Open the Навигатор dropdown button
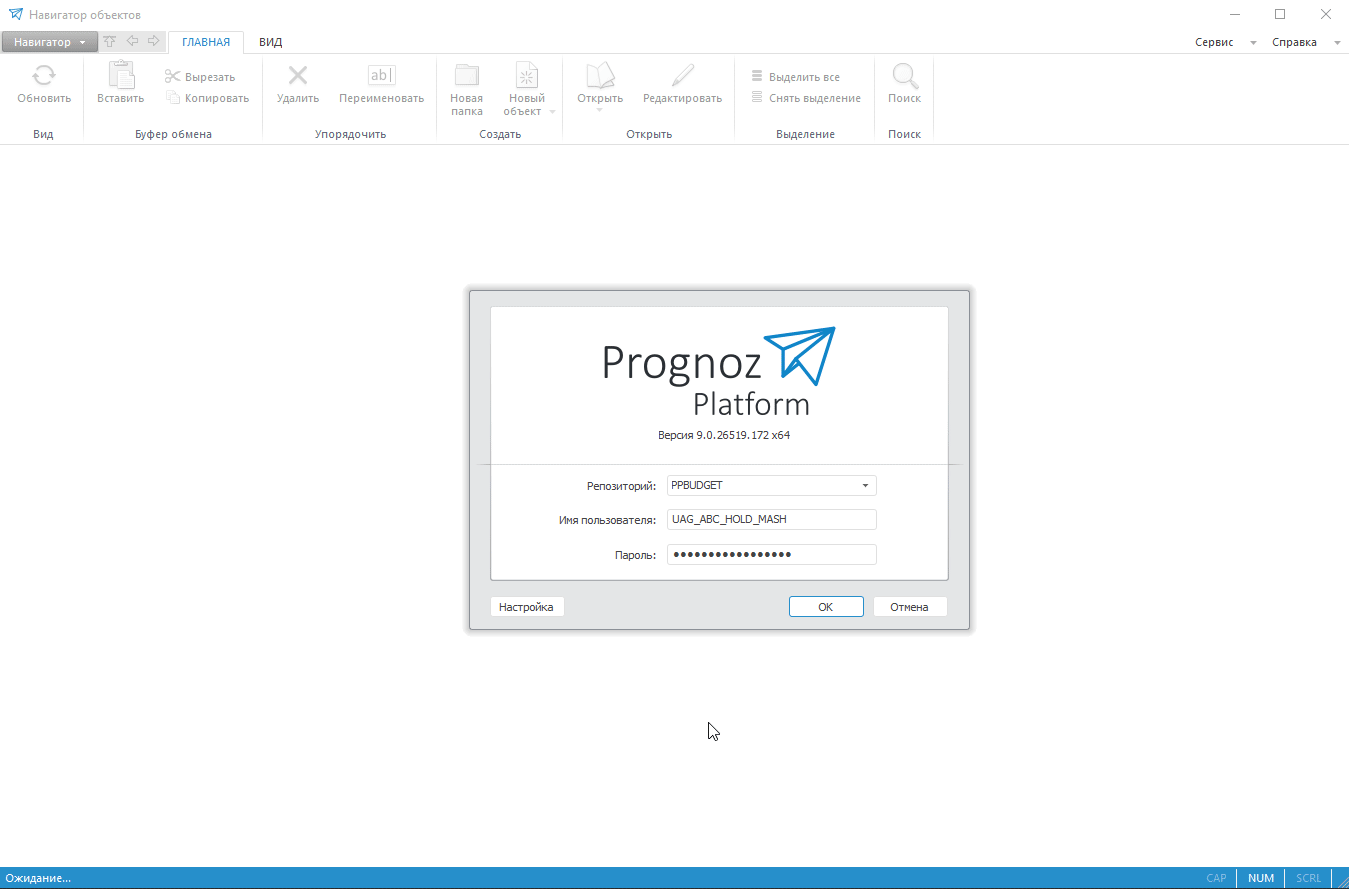The image size is (1349, 889). 50,42
